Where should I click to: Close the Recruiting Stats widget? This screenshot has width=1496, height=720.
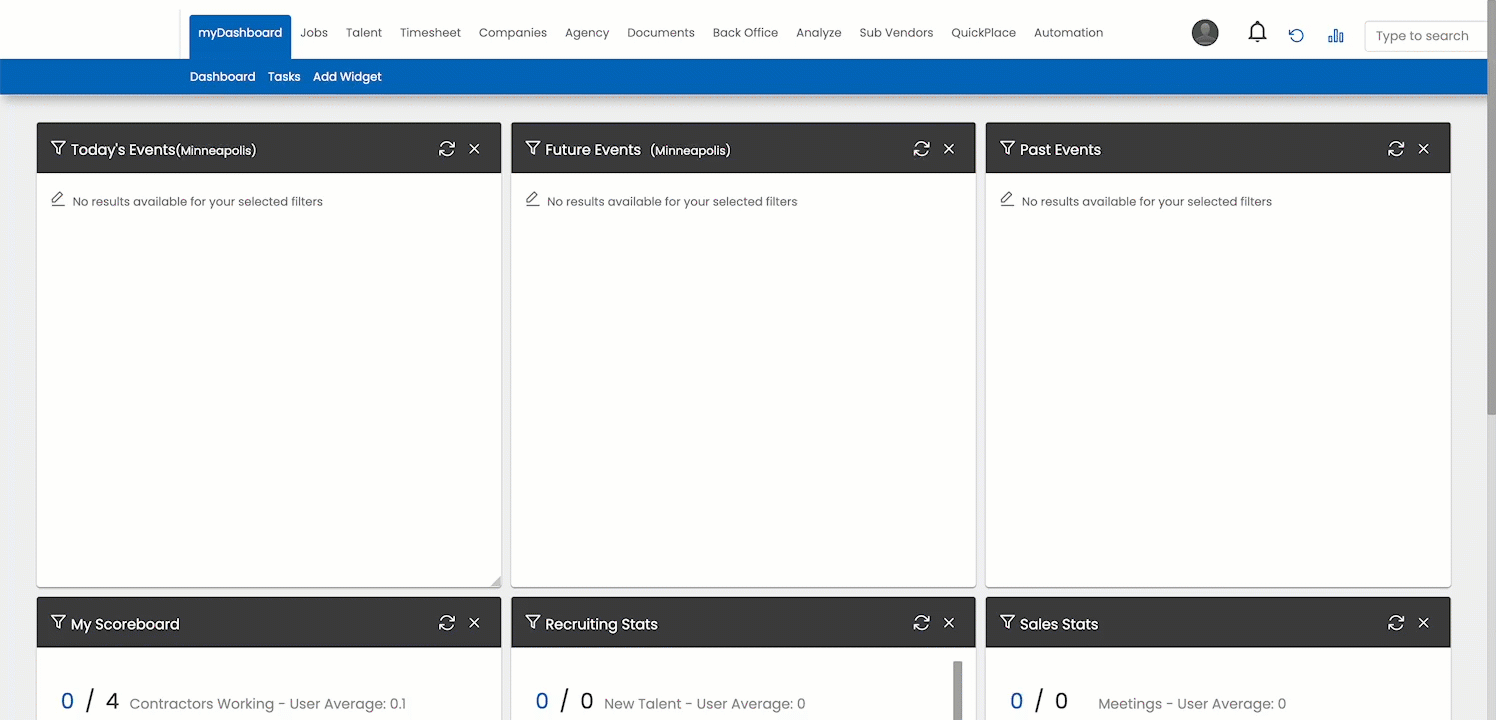tap(949, 623)
